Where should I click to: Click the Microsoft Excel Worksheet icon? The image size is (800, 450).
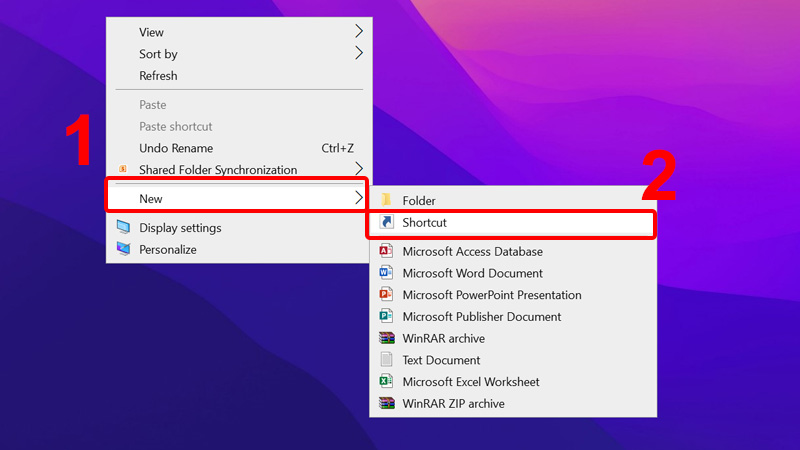(386, 382)
